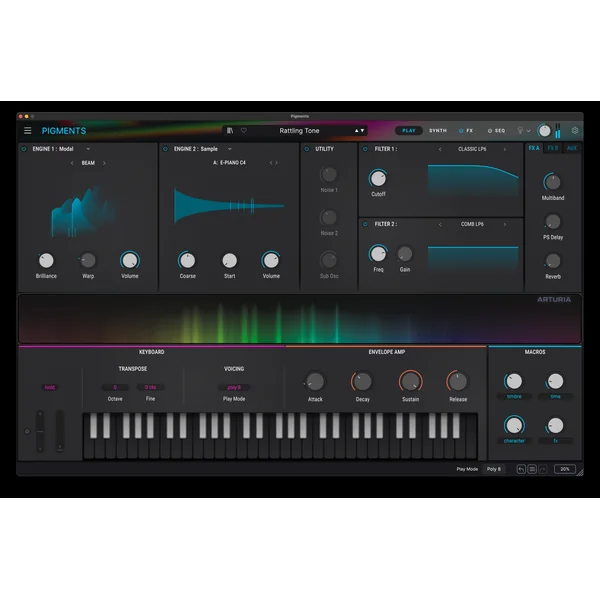Click the Noise 1 knob
The height and width of the screenshot is (600, 600).
[328, 175]
